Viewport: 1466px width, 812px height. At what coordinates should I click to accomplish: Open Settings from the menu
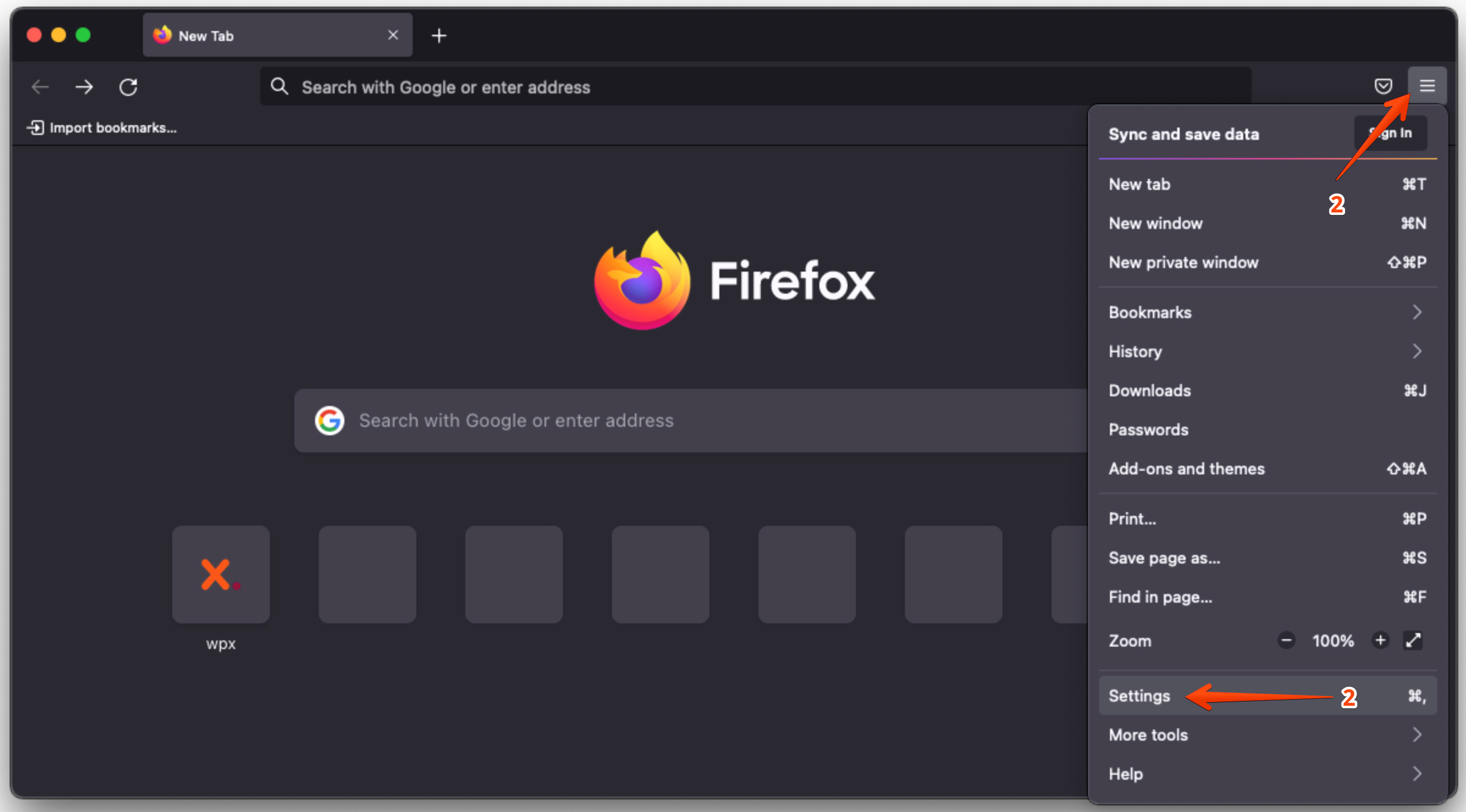[x=1139, y=696]
